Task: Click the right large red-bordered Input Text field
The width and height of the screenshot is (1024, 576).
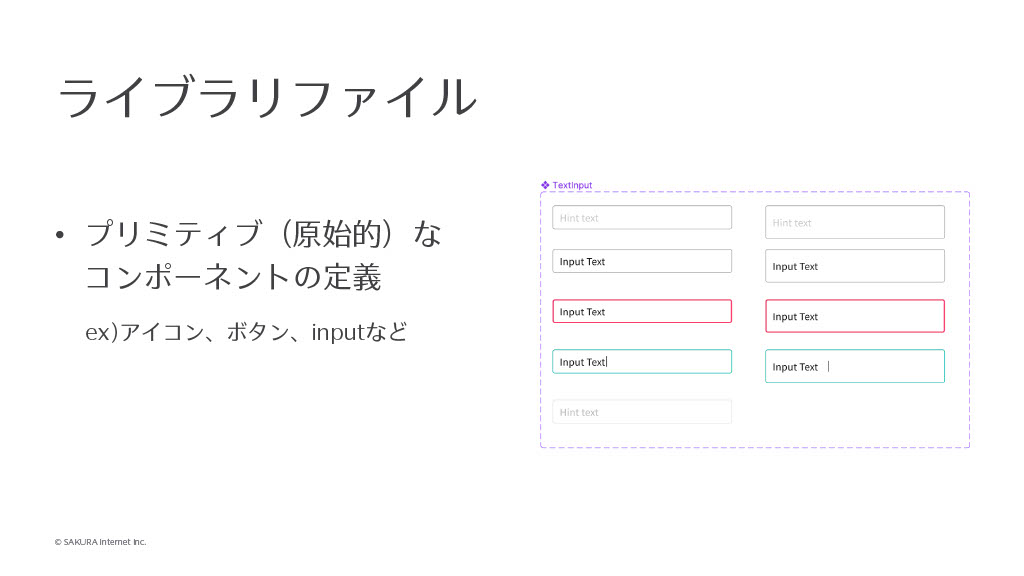Action: click(x=854, y=316)
